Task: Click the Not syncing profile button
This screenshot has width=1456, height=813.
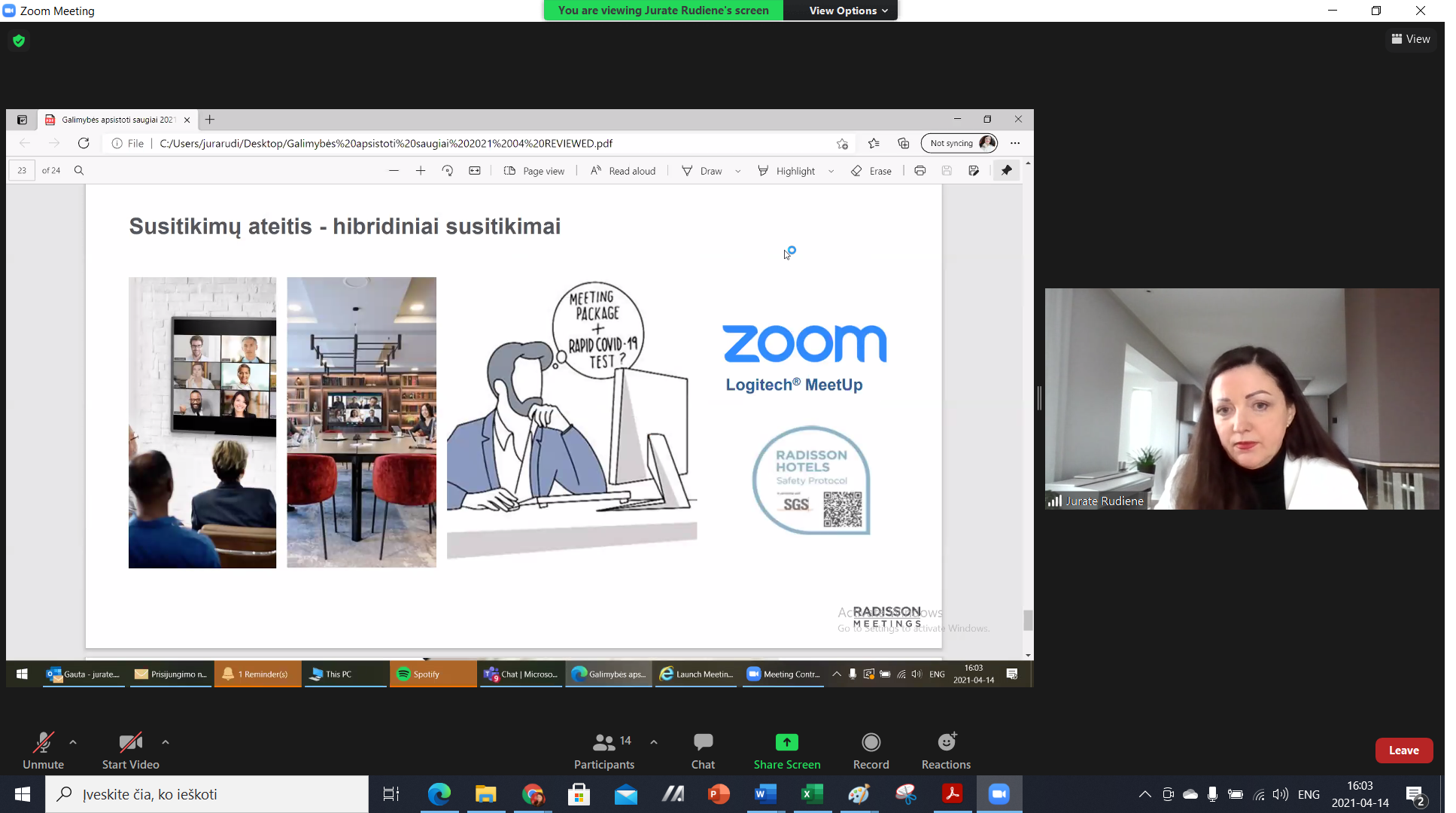Action: tap(960, 143)
